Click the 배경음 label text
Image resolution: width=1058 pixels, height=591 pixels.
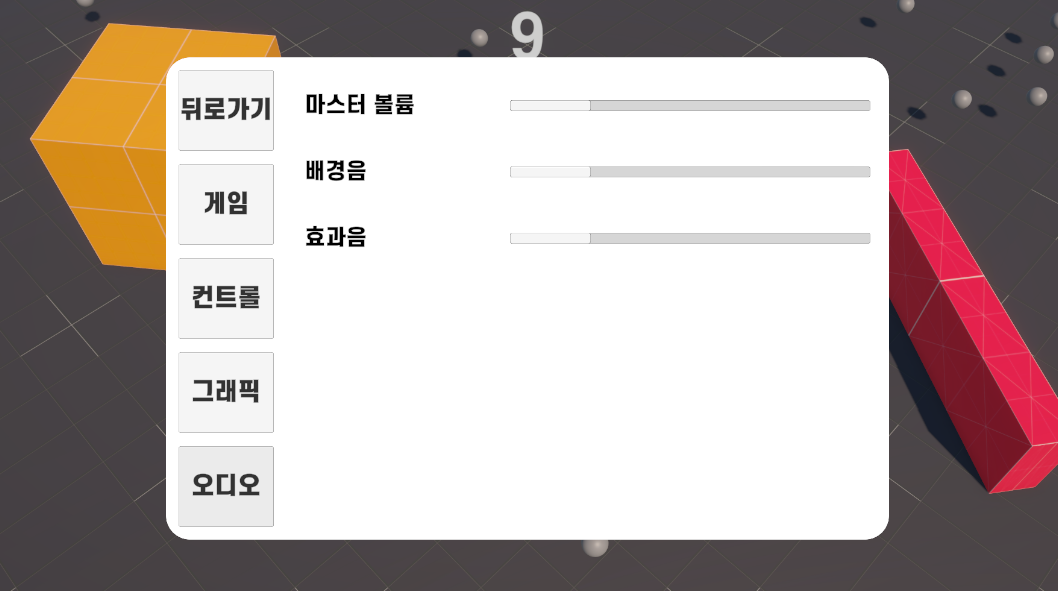pos(335,170)
